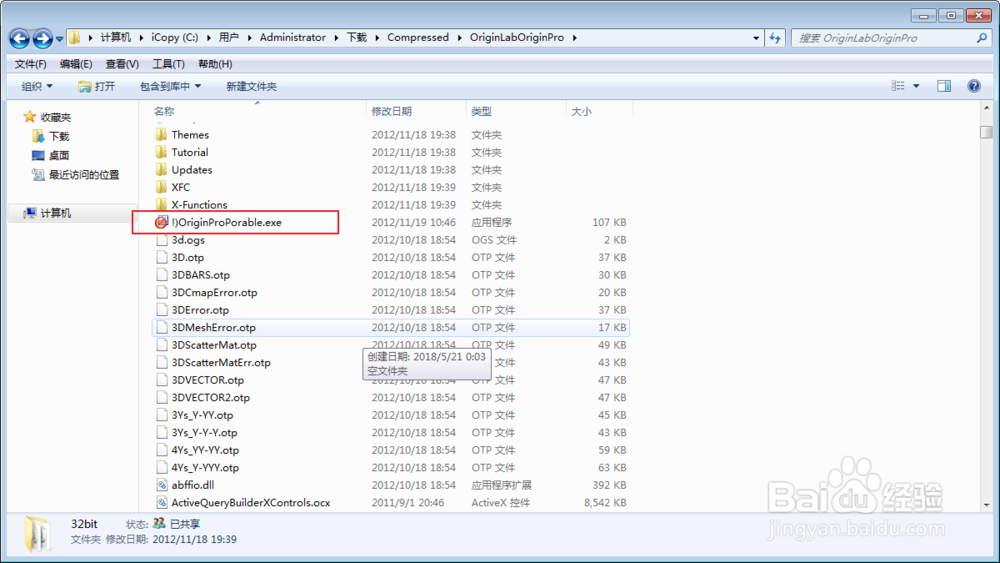Select file 4Ys_YY-YY.otp
This screenshot has height=563, width=1000.
click(x=205, y=450)
